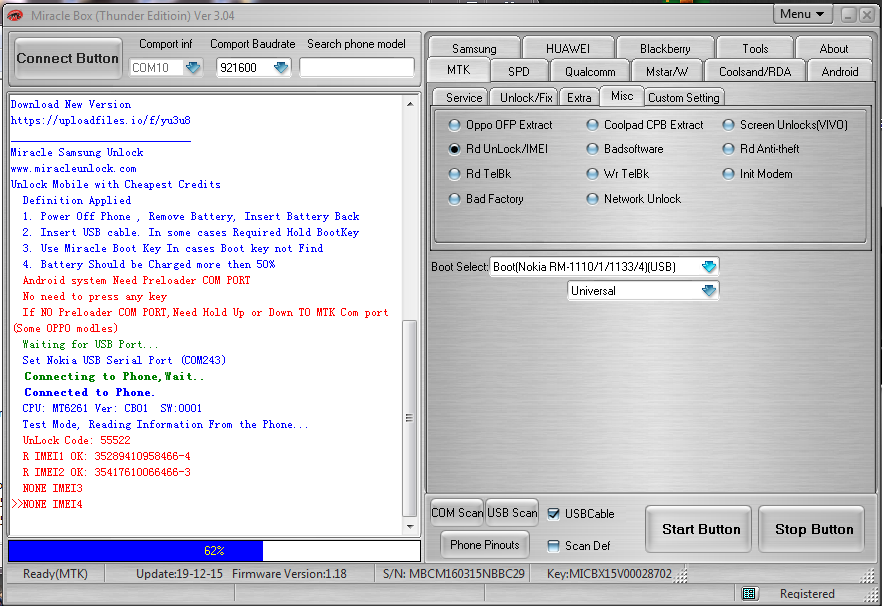The height and width of the screenshot is (606, 882).
Task: Select Screen Unlocks(VIVO) radio button
Action: [728, 125]
